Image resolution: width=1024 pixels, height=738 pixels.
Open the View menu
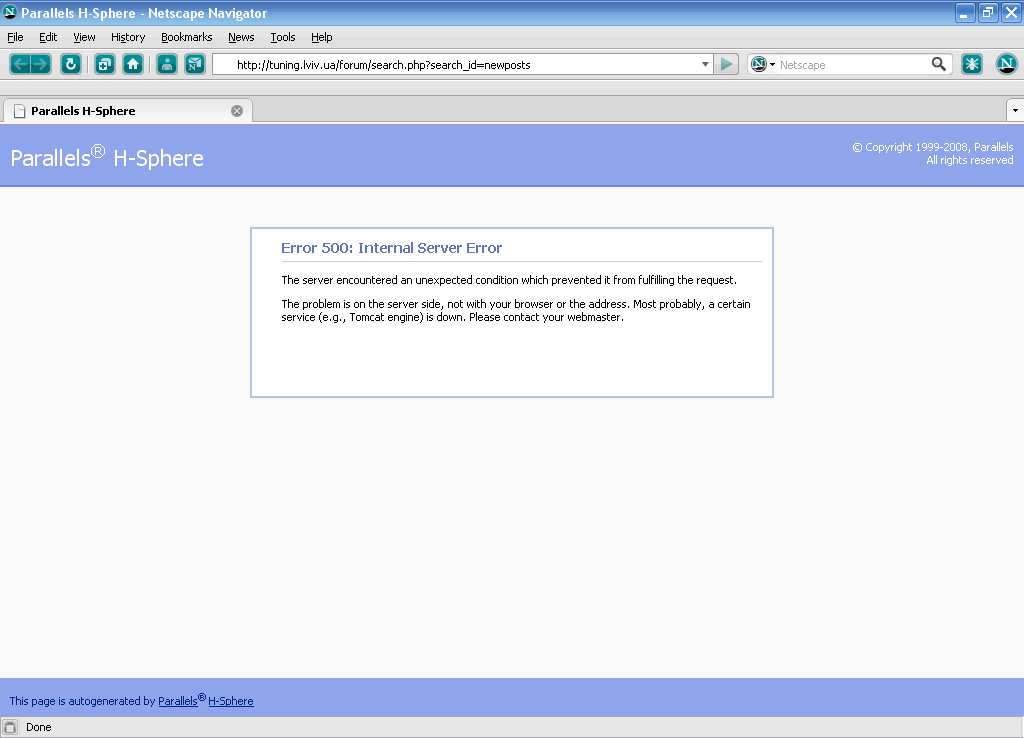[x=84, y=37]
